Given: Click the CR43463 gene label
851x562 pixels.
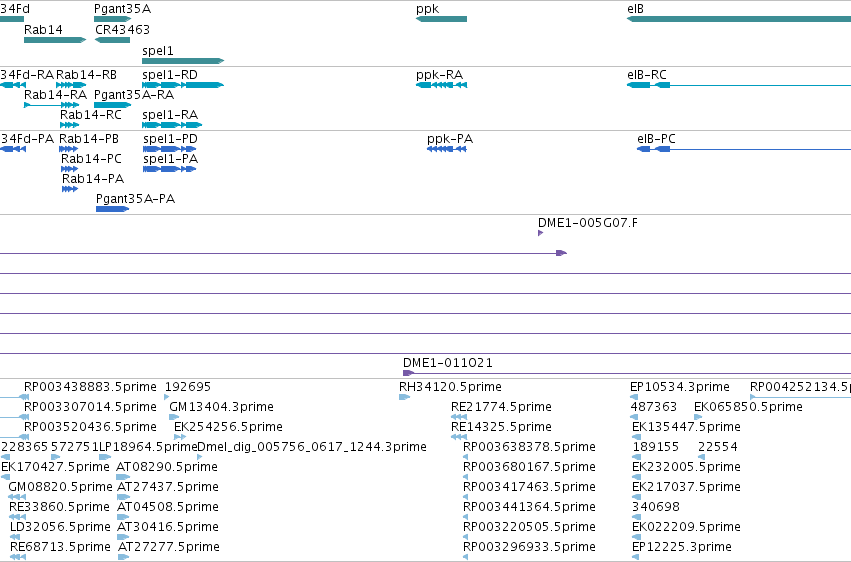Looking at the screenshot, I should point(122,29).
